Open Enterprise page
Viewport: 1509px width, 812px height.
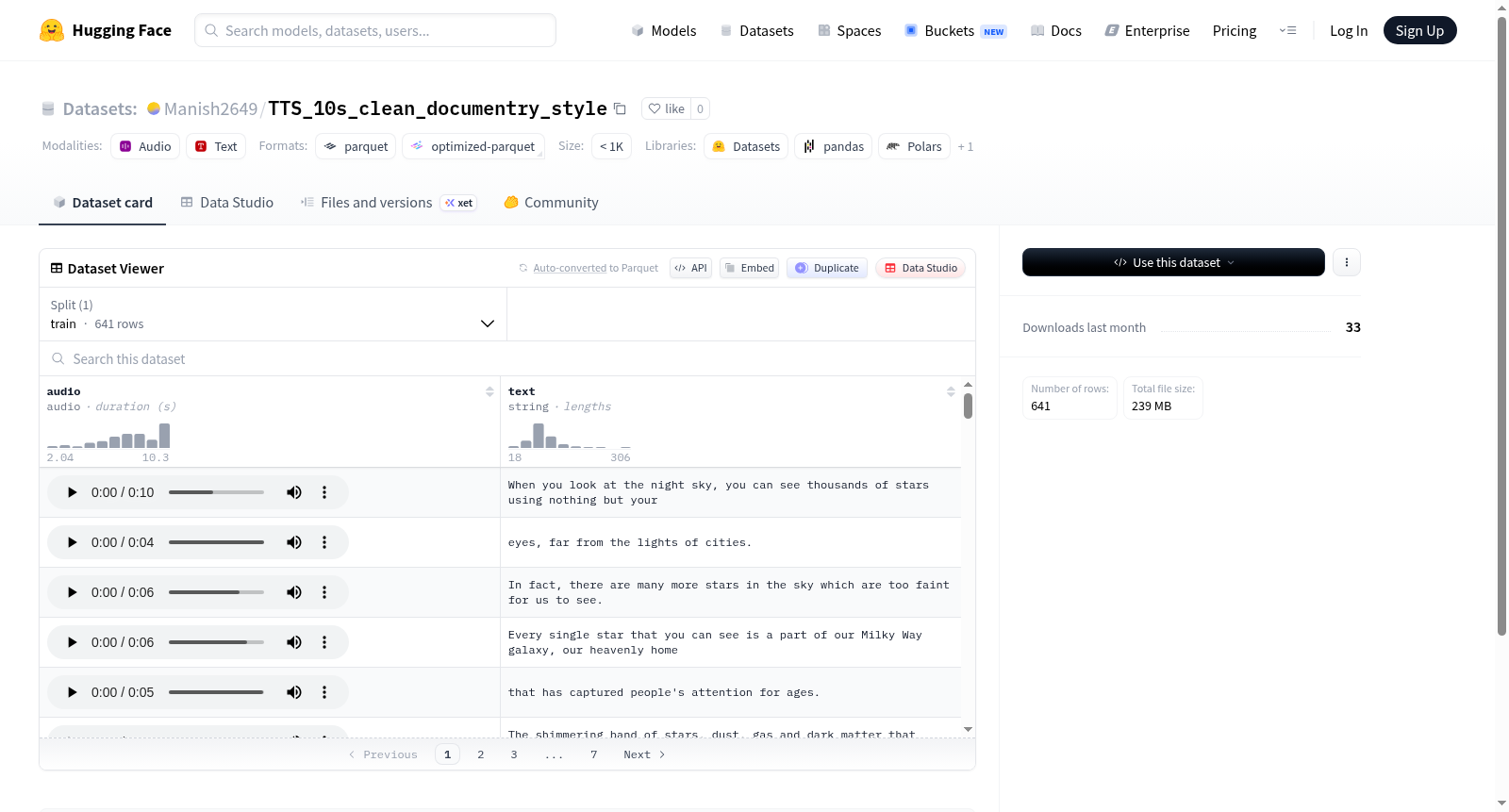[x=1147, y=30]
